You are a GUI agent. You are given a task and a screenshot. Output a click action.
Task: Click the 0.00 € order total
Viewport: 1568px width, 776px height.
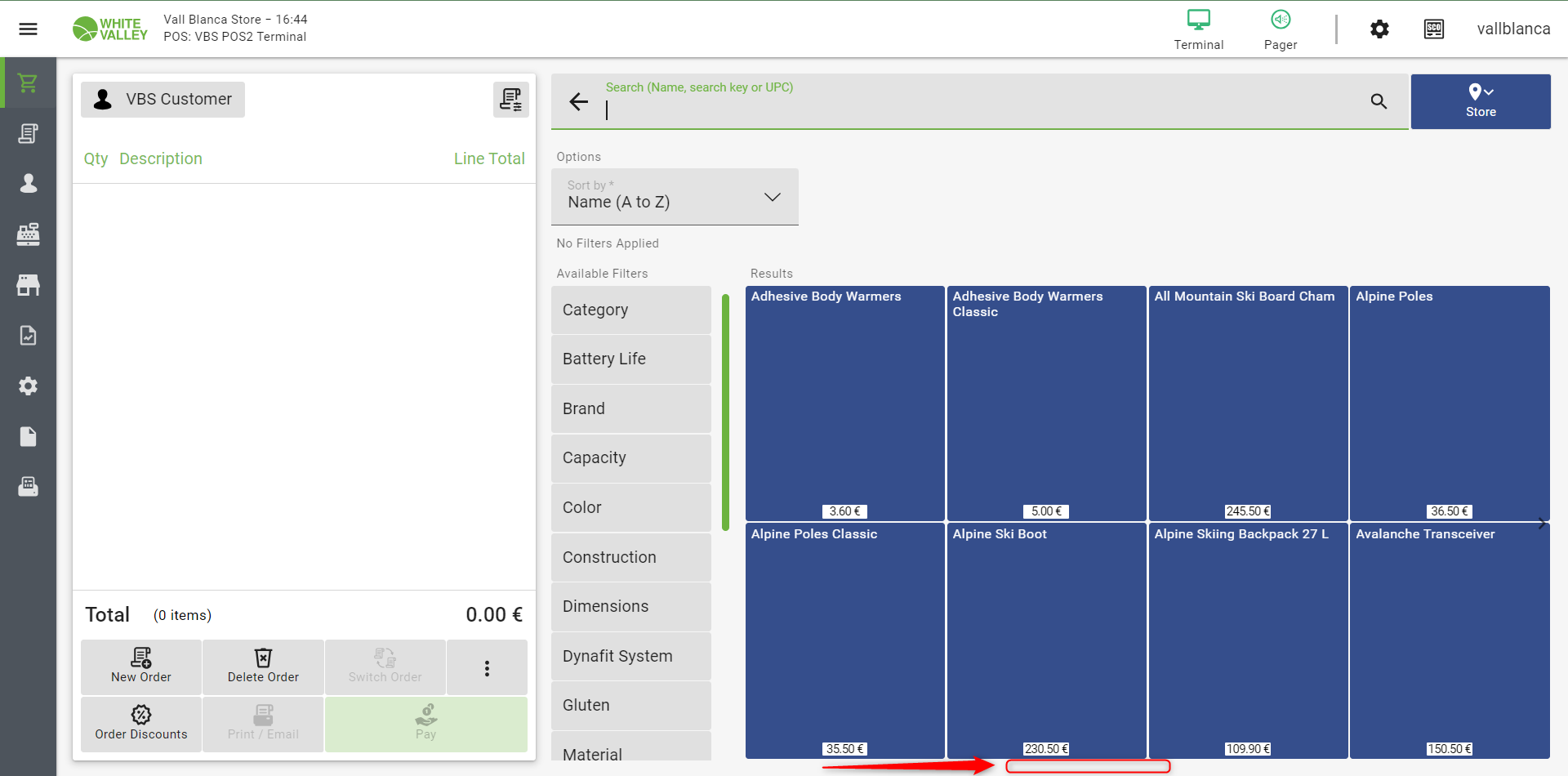pos(494,615)
